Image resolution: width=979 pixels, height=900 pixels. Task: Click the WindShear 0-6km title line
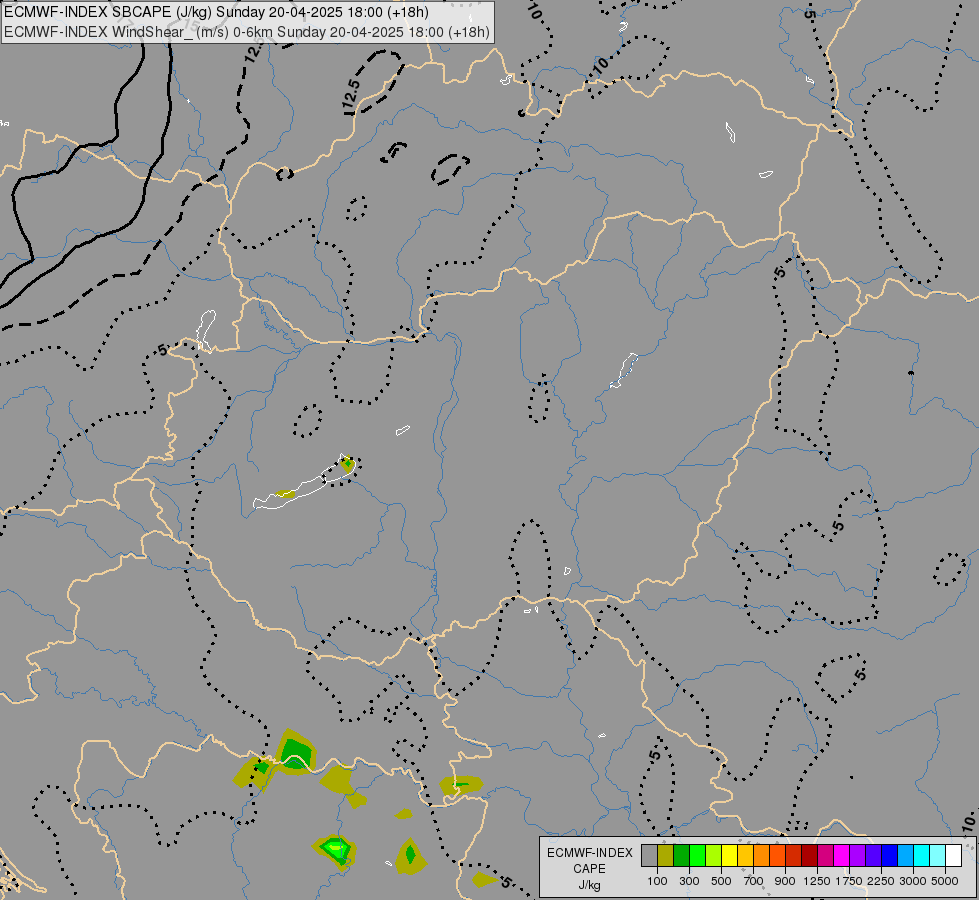pos(247,32)
